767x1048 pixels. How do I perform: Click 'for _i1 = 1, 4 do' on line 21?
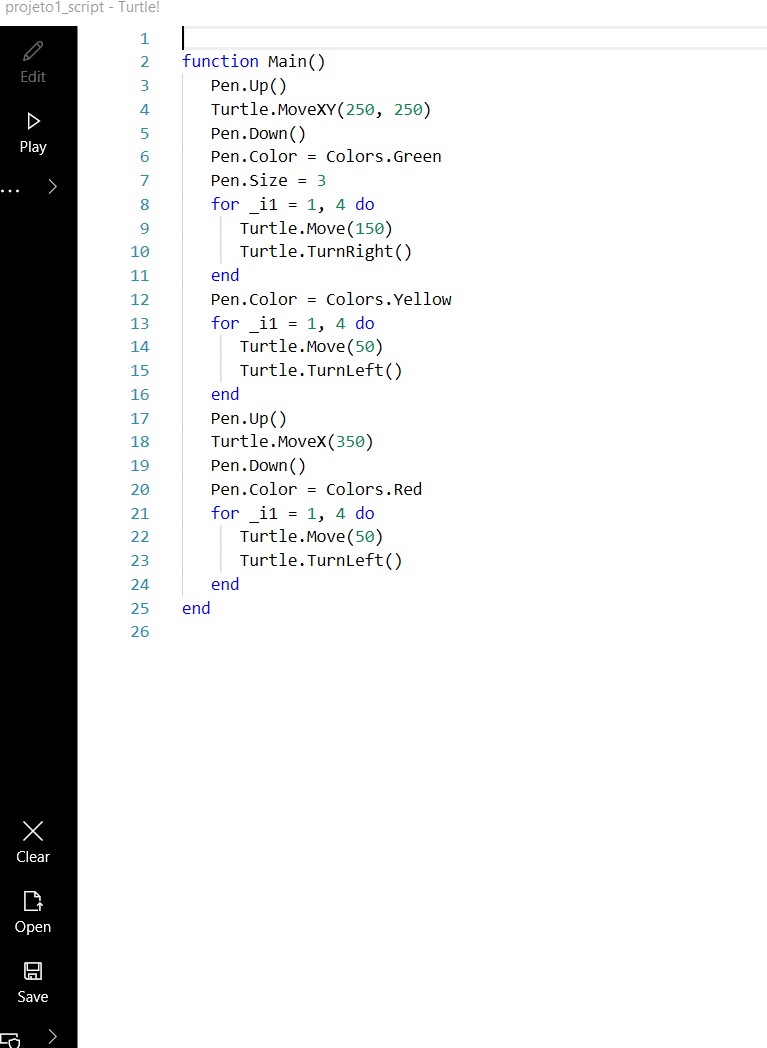pos(292,513)
